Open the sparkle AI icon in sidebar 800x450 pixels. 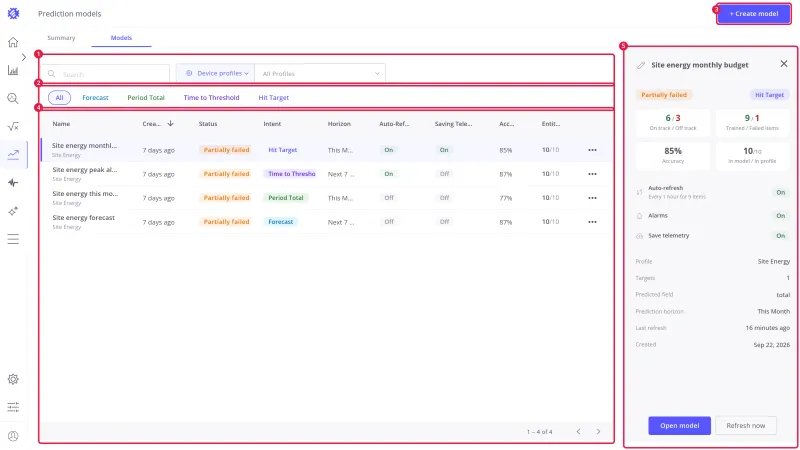pyautogui.click(x=13, y=211)
